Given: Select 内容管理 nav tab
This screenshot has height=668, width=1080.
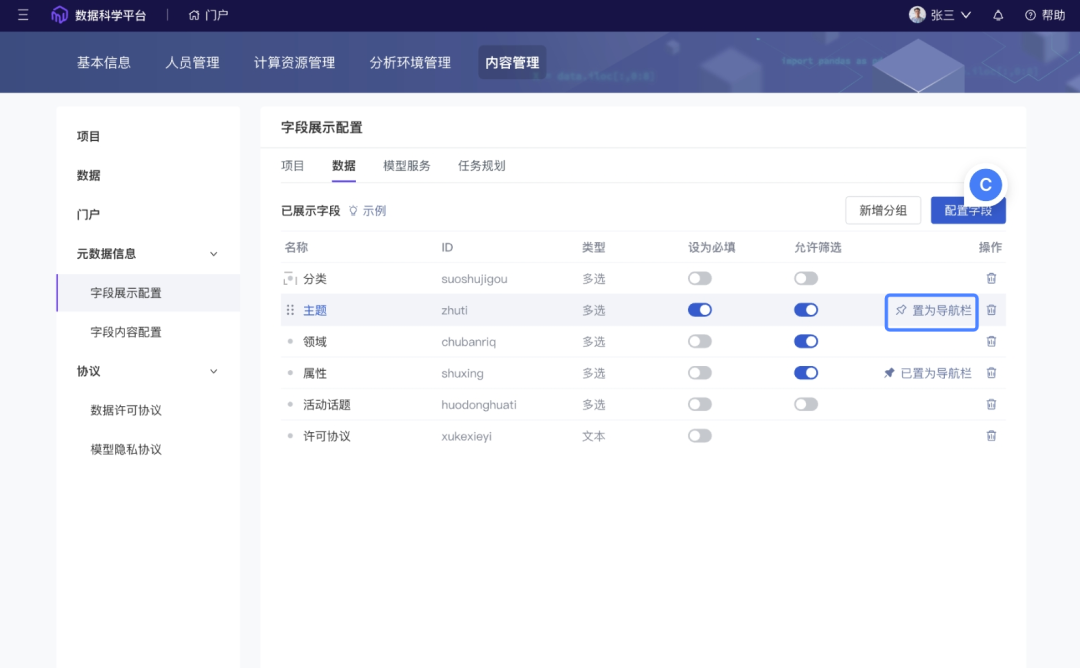Looking at the screenshot, I should coord(512,63).
